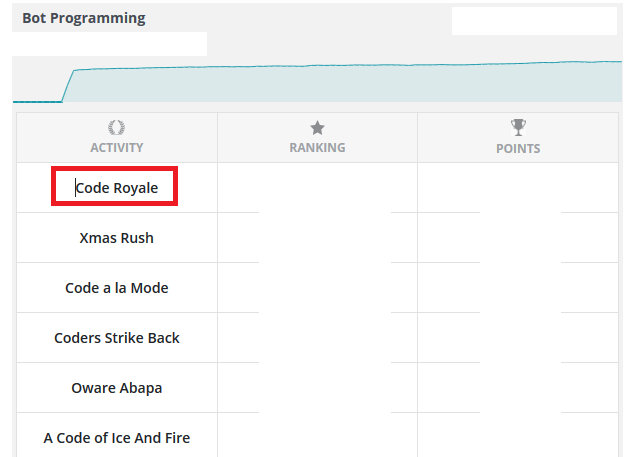Click the star Ranking icon

tap(317, 128)
